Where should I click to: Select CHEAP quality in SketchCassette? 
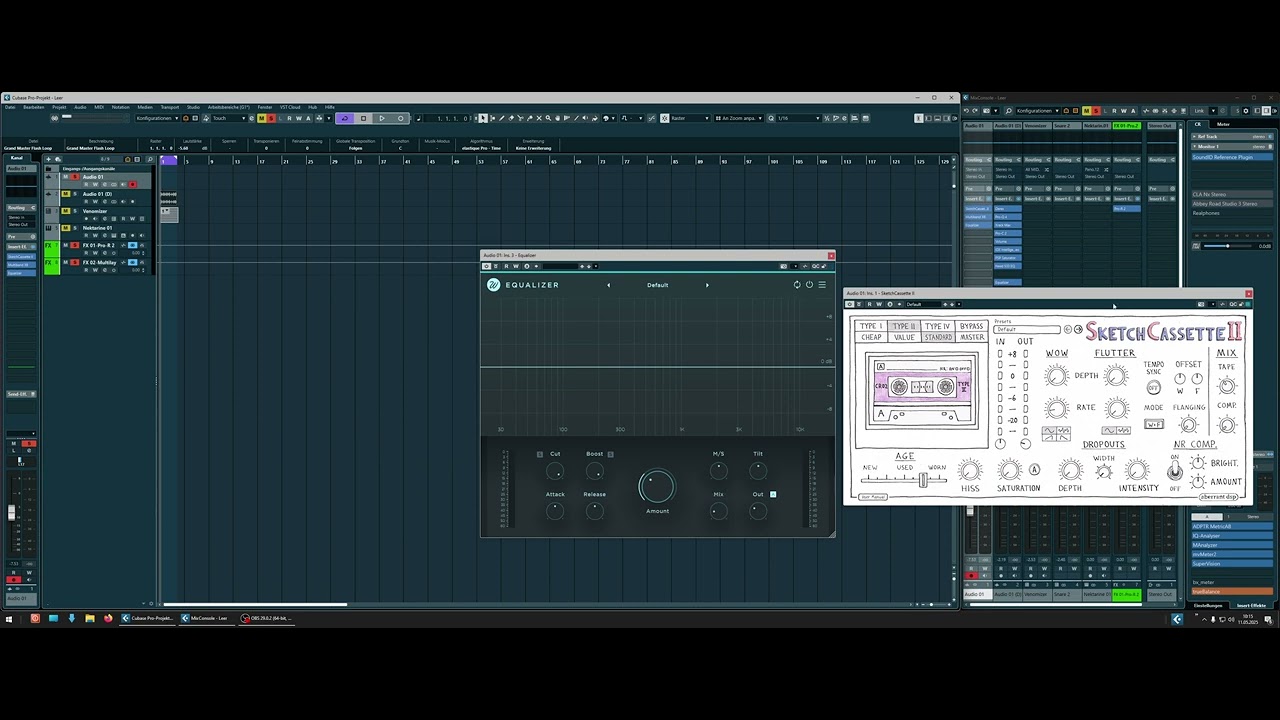coord(871,337)
